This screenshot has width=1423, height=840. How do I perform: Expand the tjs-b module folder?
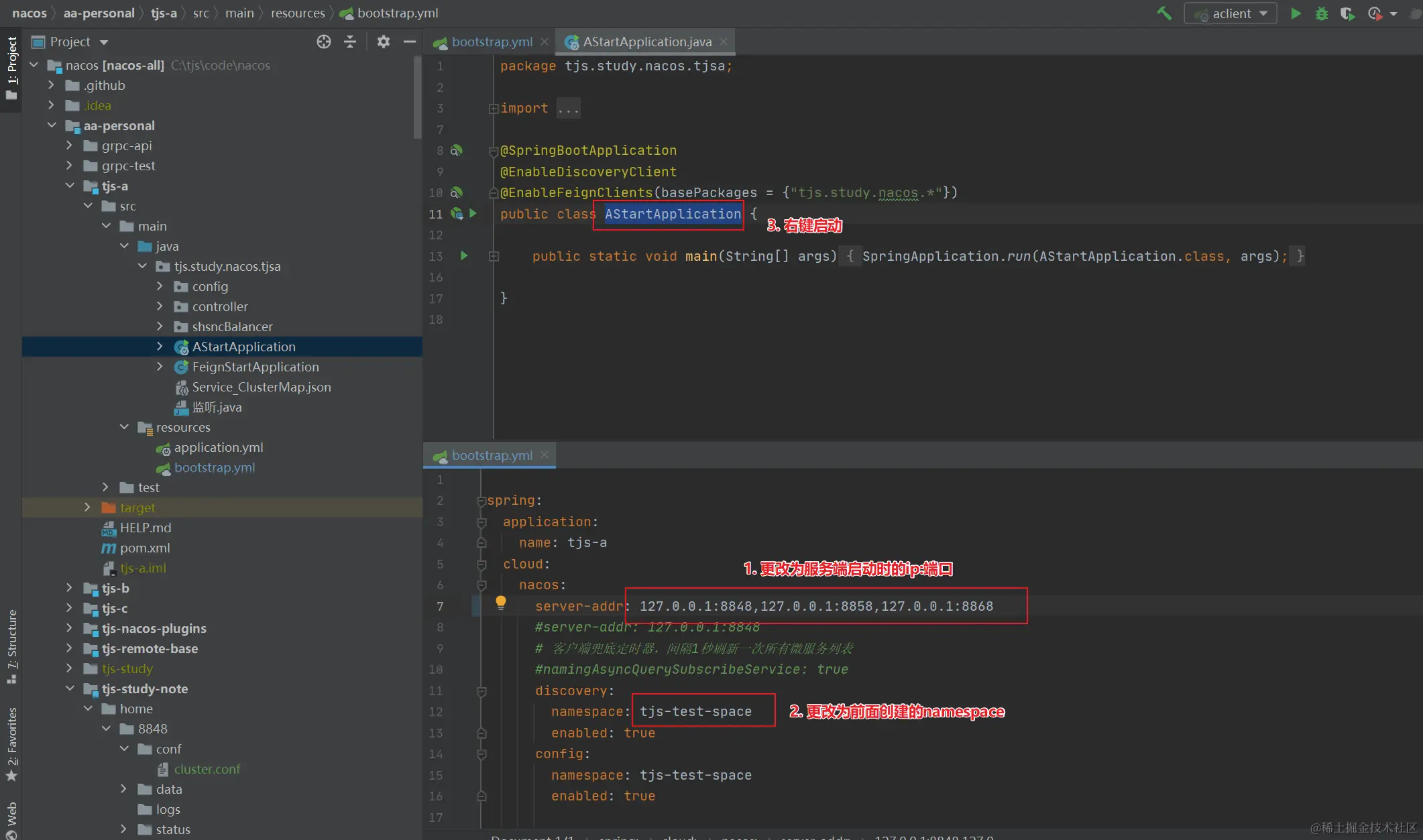tap(69, 588)
